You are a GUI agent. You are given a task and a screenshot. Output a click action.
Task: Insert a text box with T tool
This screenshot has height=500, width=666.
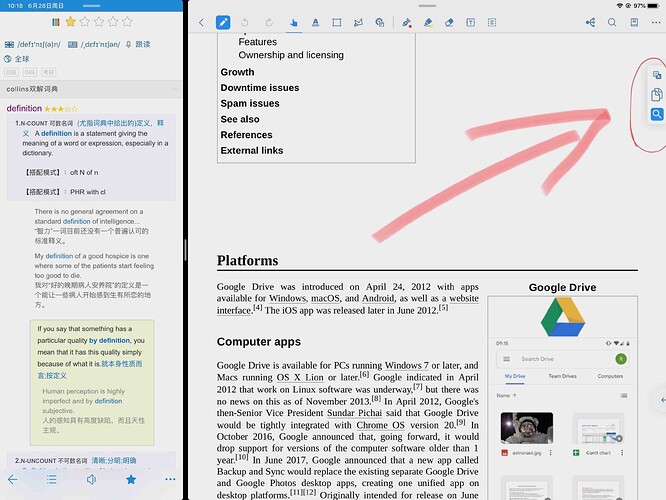click(471, 23)
